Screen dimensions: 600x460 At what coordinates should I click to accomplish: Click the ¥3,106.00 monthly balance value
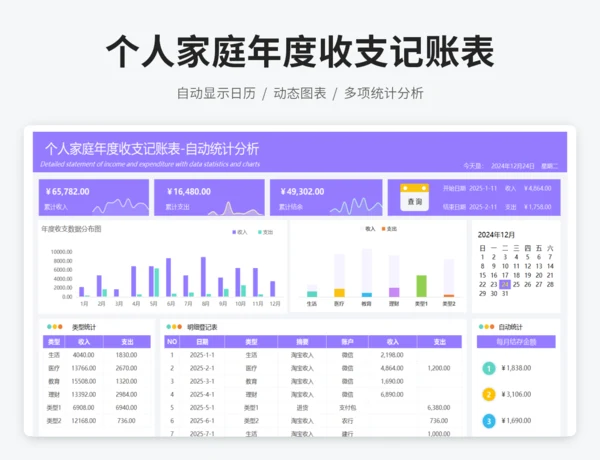pos(516,394)
